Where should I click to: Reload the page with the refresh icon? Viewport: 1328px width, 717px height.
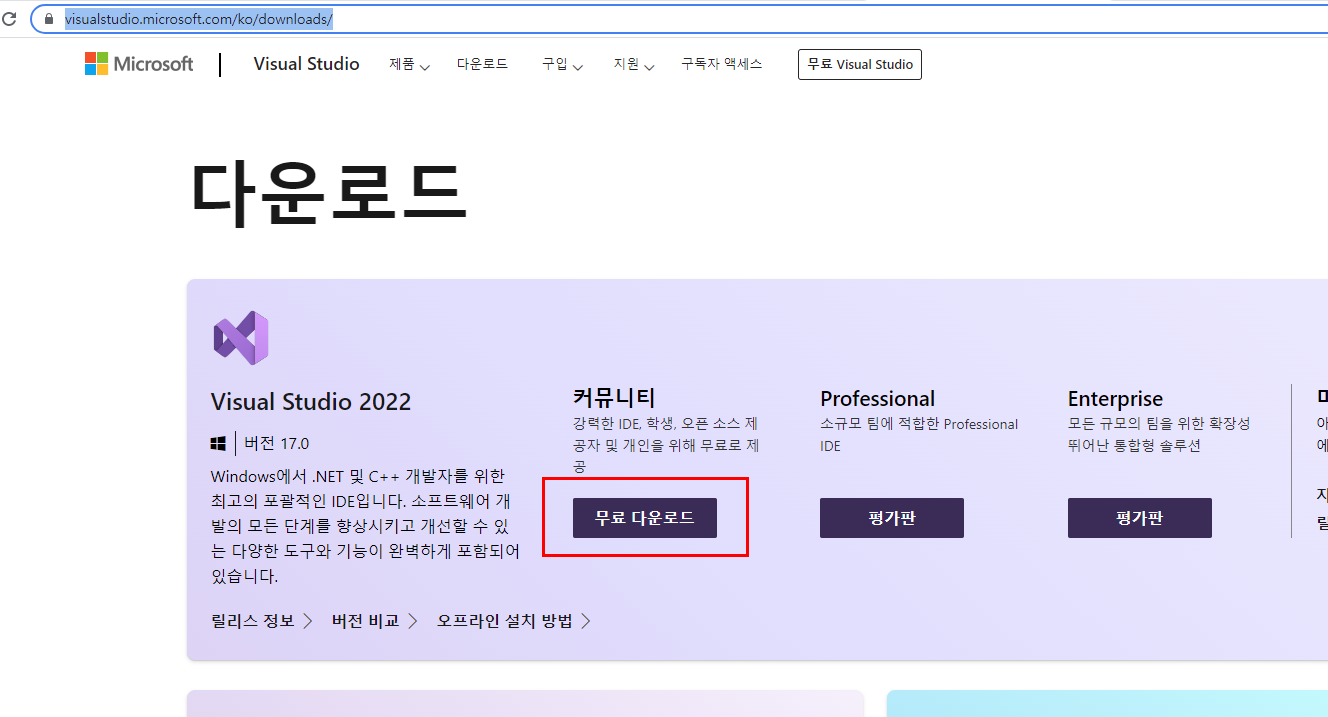[x=9, y=19]
